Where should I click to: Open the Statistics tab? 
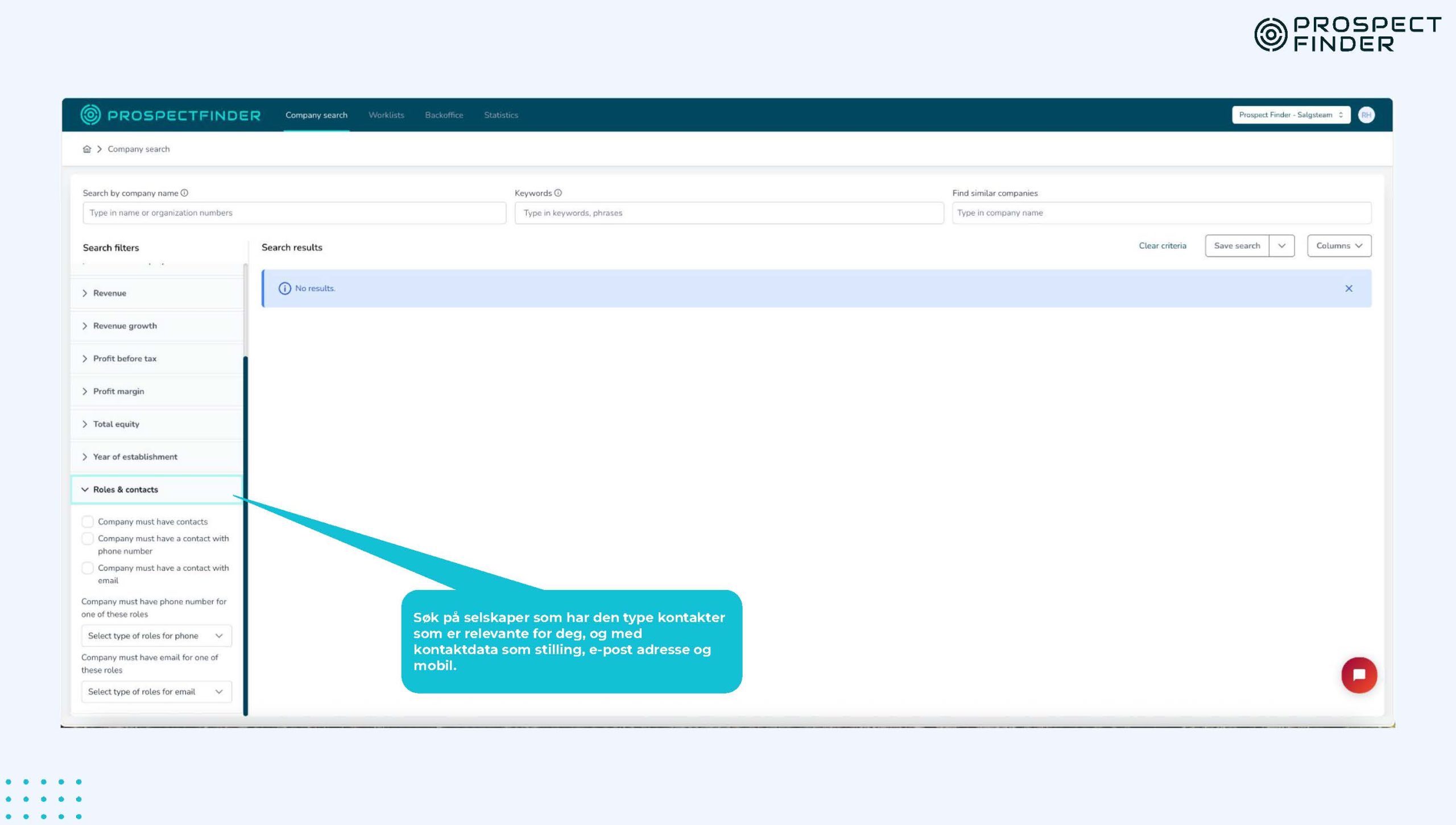click(500, 115)
